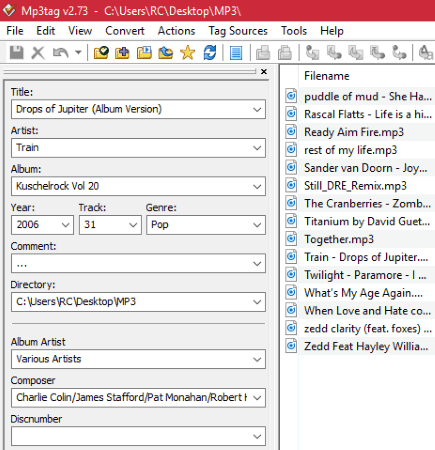Click the Select all files list icon
Viewport: 435px width, 450px height.
236,53
